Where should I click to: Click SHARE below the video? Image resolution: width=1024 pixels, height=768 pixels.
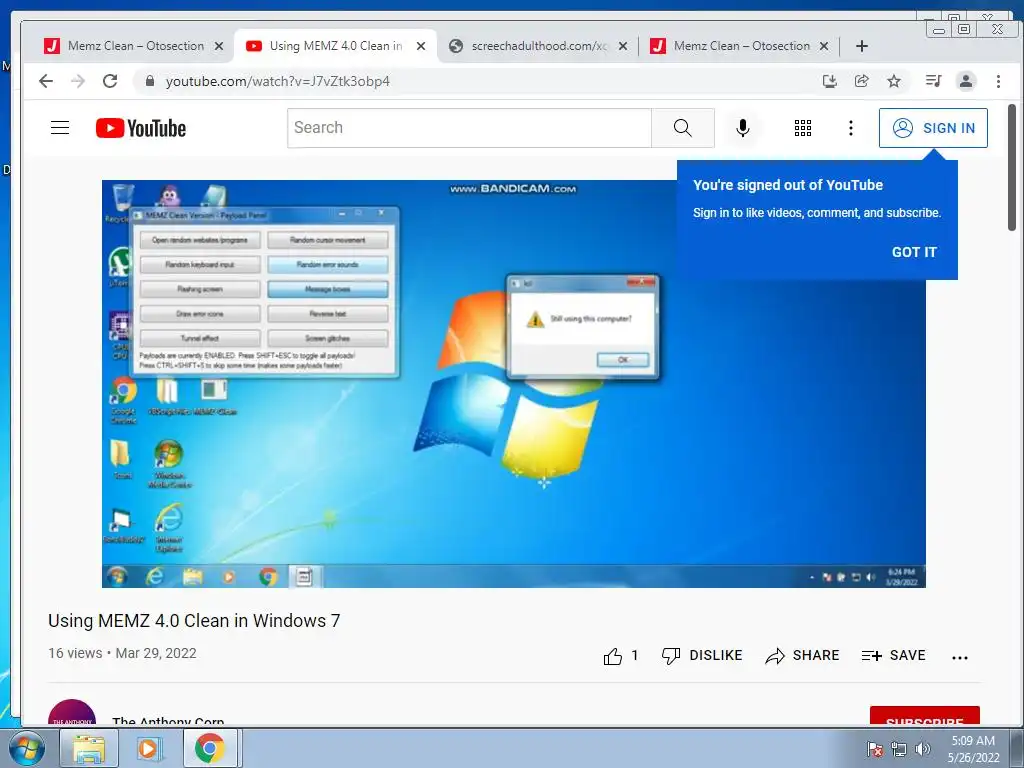[802, 656]
